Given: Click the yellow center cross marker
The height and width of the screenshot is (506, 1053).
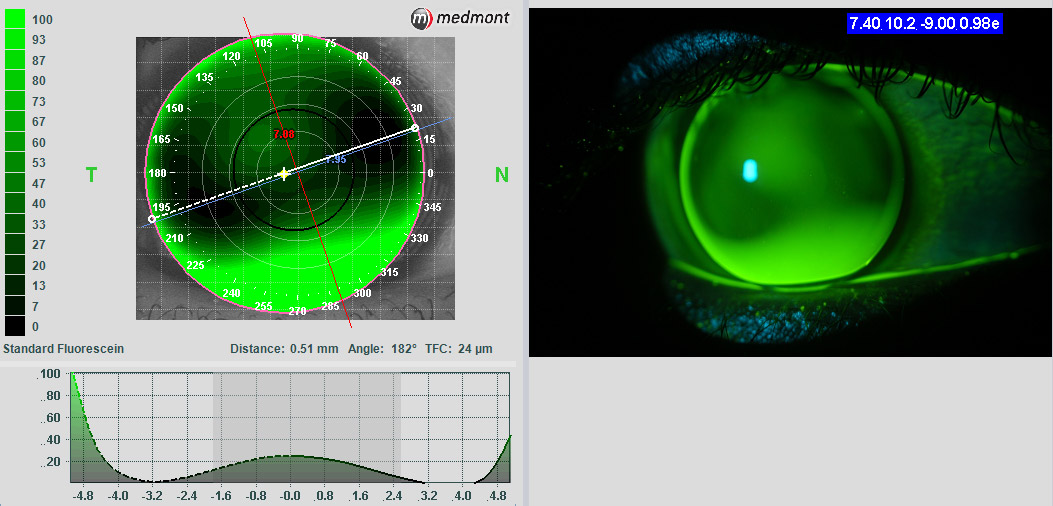Looking at the screenshot, I should click(284, 174).
